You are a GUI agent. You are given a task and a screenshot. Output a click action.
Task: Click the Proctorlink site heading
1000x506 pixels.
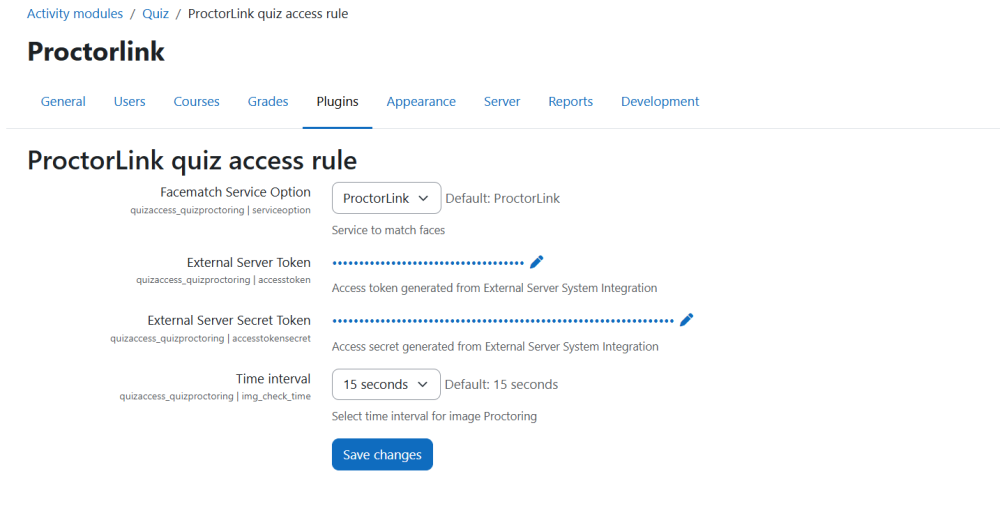(x=96, y=52)
